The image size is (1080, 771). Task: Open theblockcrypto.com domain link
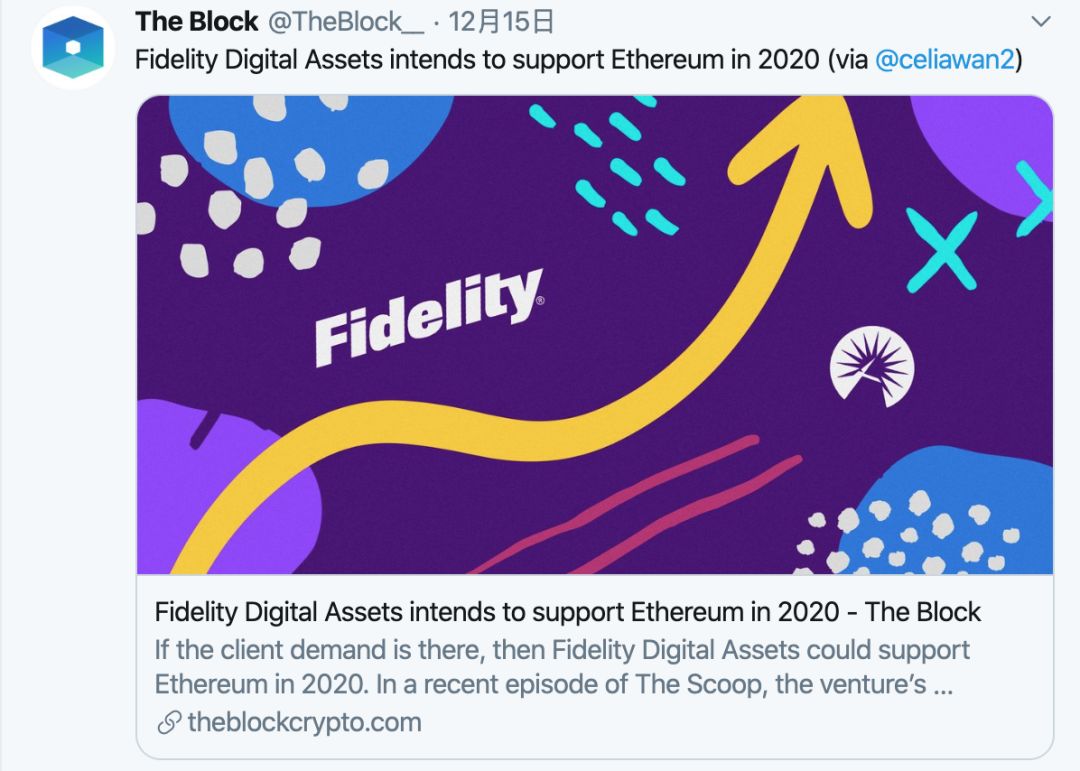(x=304, y=722)
